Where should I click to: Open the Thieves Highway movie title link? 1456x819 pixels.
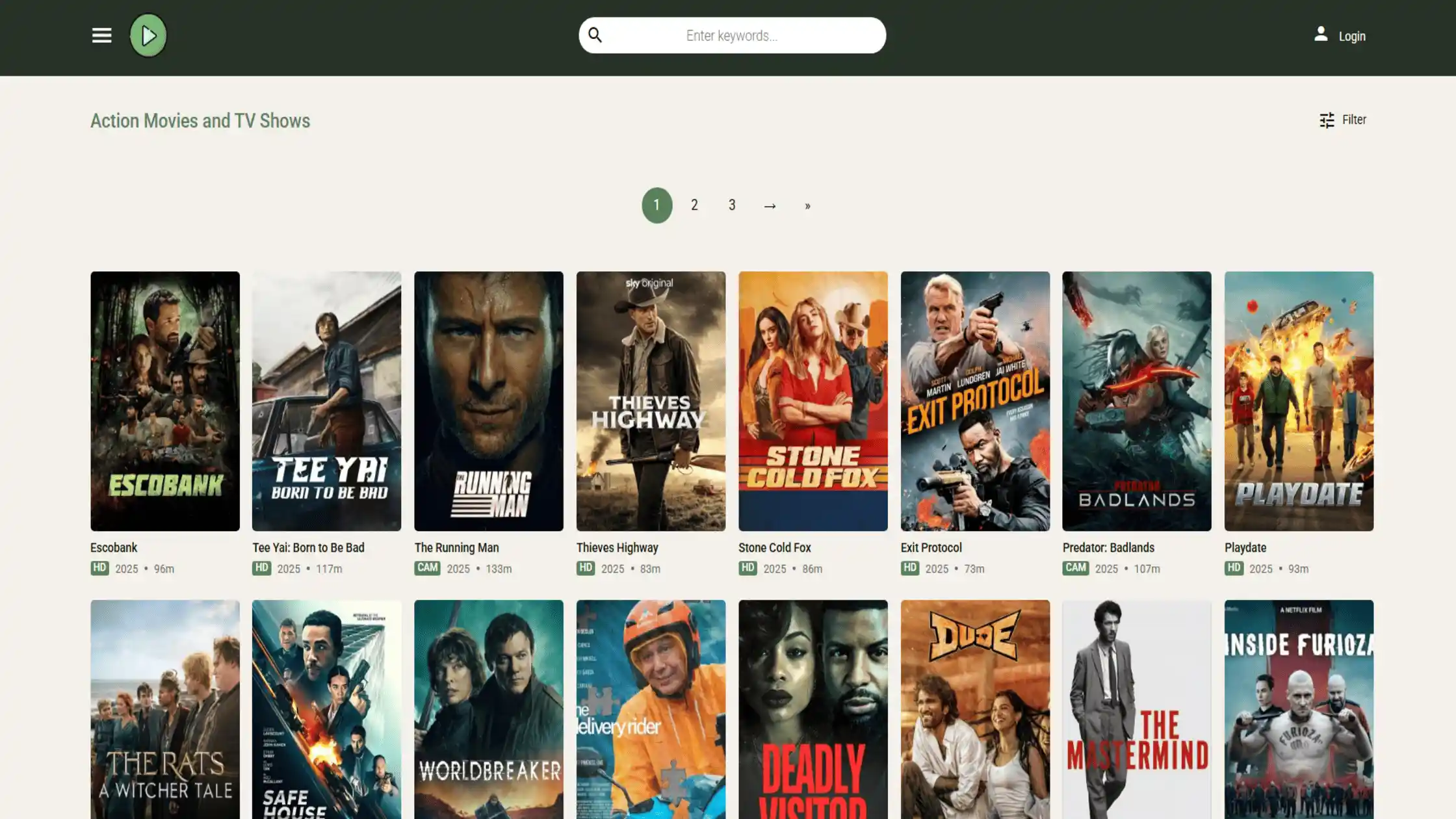[x=616, y=547]
